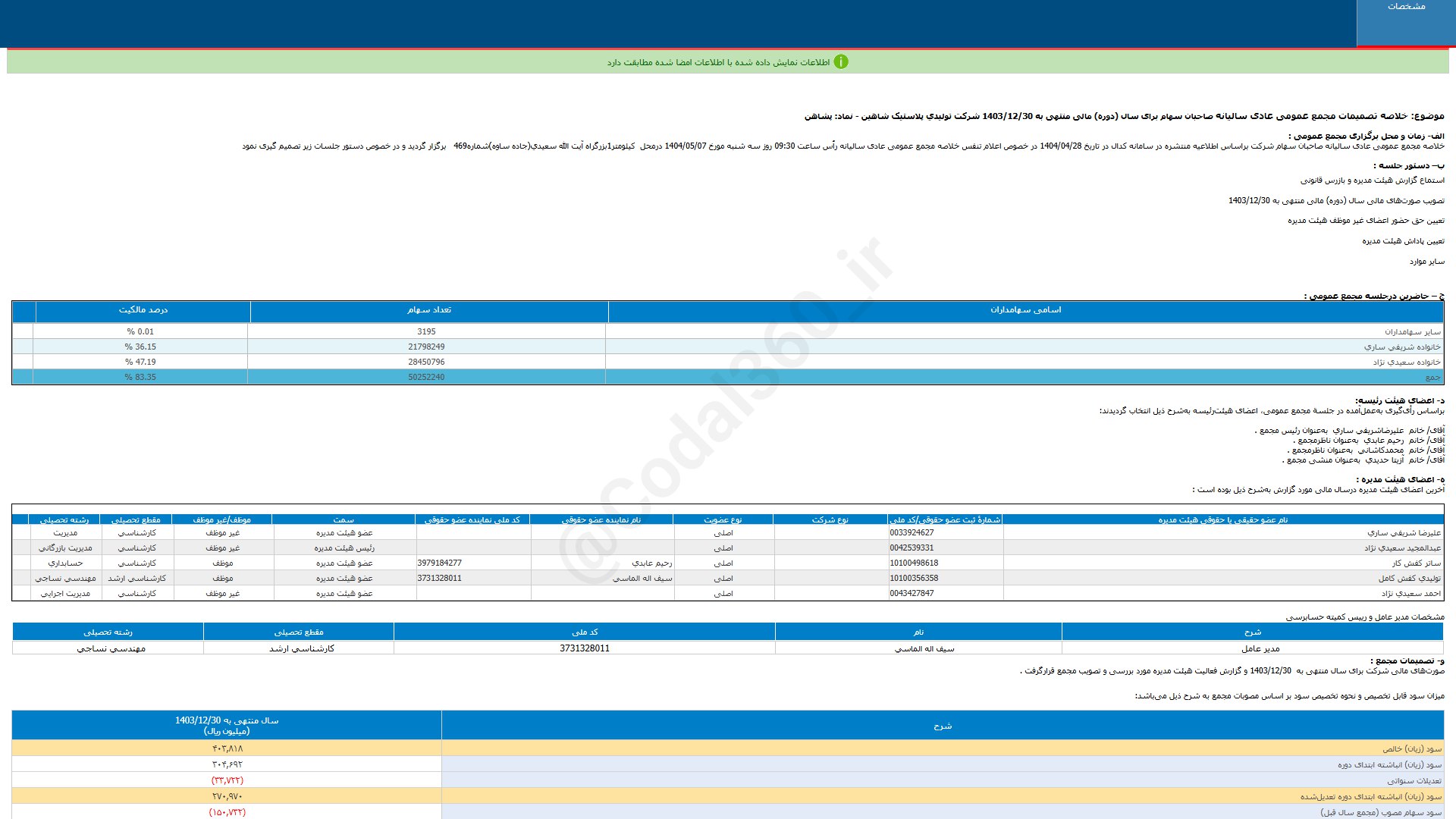Select the خانواده سعیدی نژاد shareholder row

coord(728,362)
